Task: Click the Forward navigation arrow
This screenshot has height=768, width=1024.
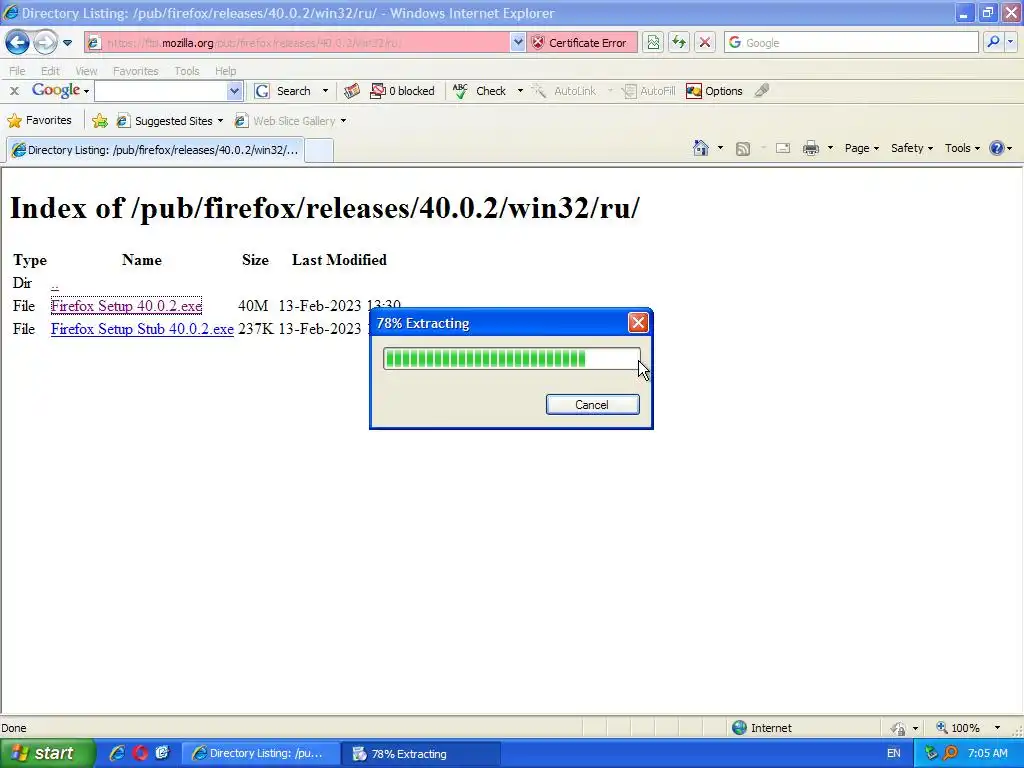Action: tap(44, 42)
